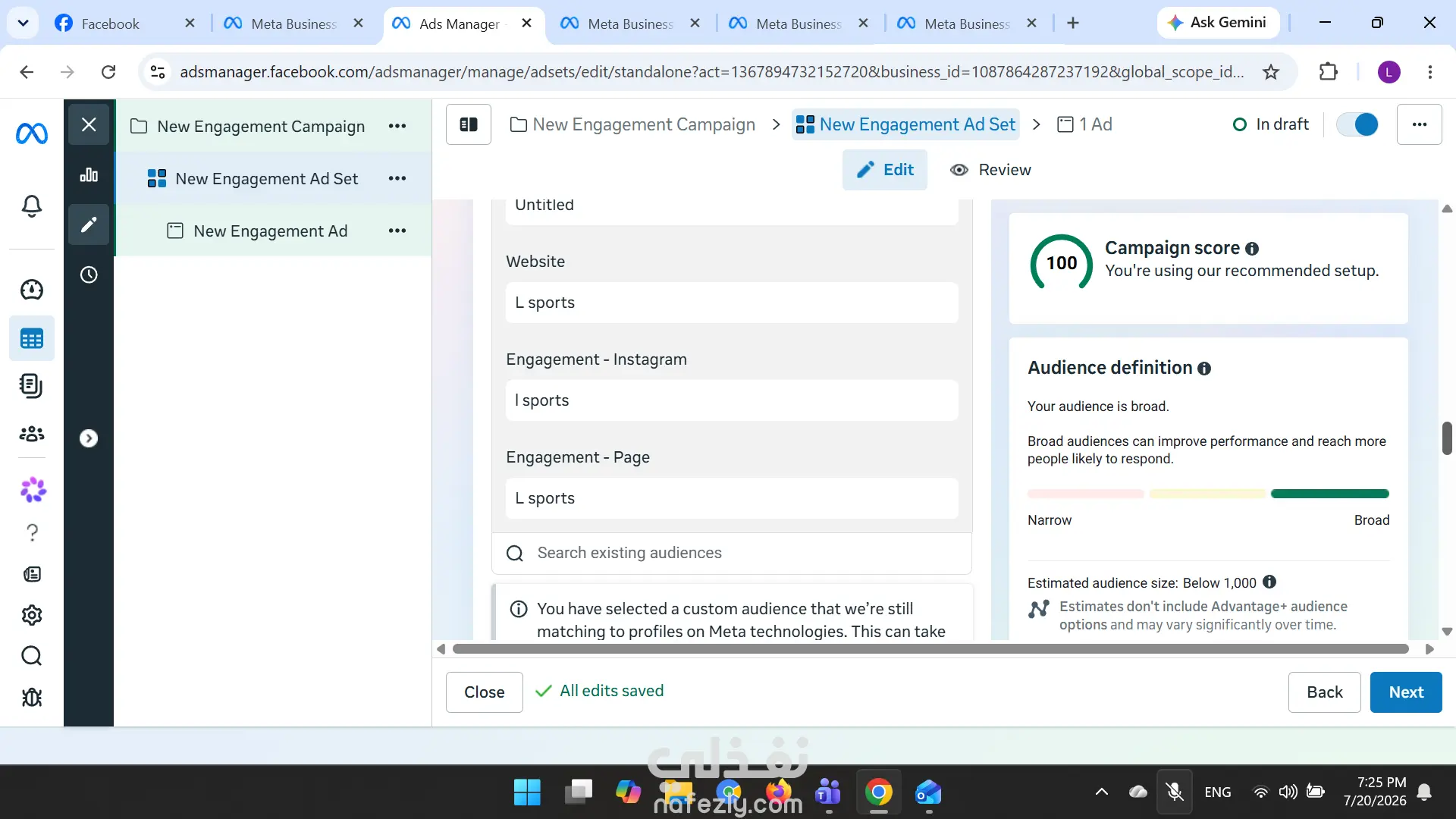
Task: Open the Chrome profile avatar L
Action: tap(1389, 72)
